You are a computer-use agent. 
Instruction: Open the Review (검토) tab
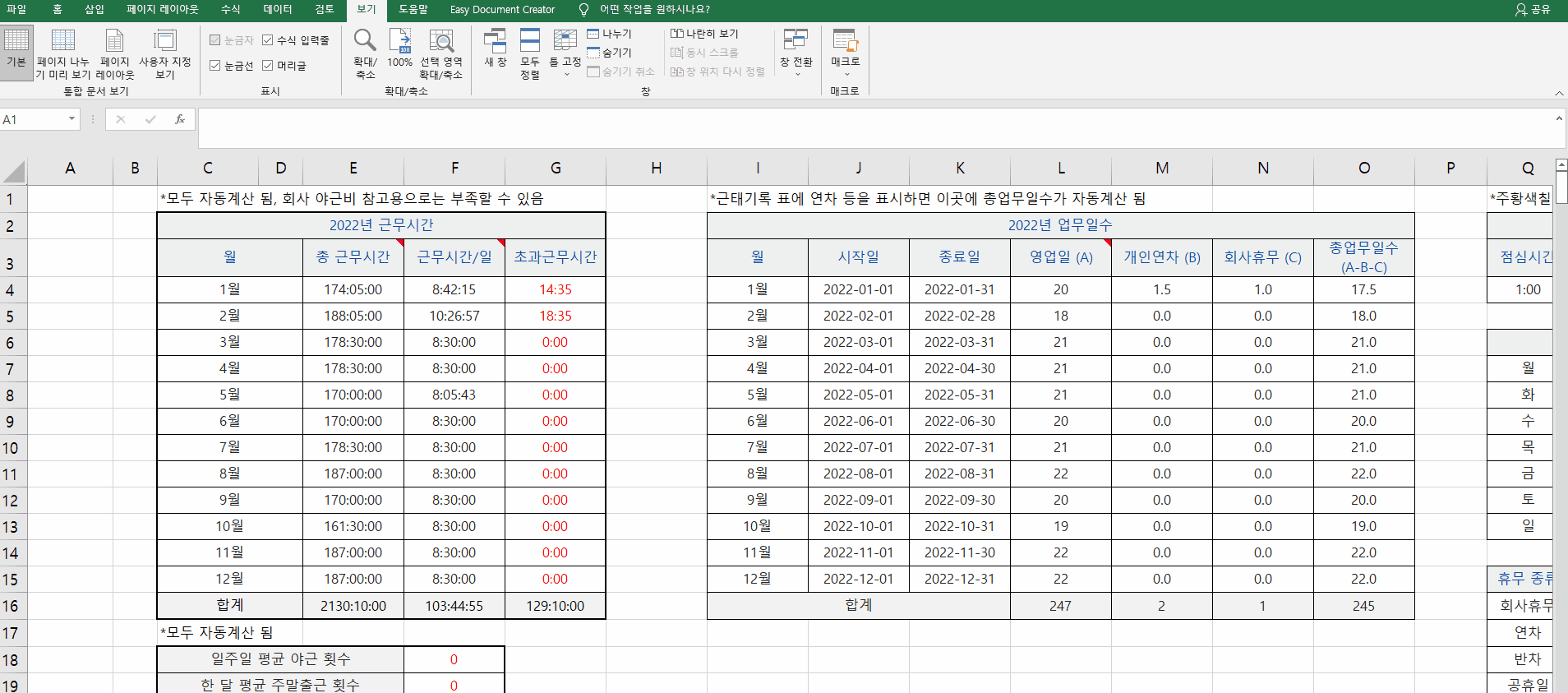click(x=325, y=9)
